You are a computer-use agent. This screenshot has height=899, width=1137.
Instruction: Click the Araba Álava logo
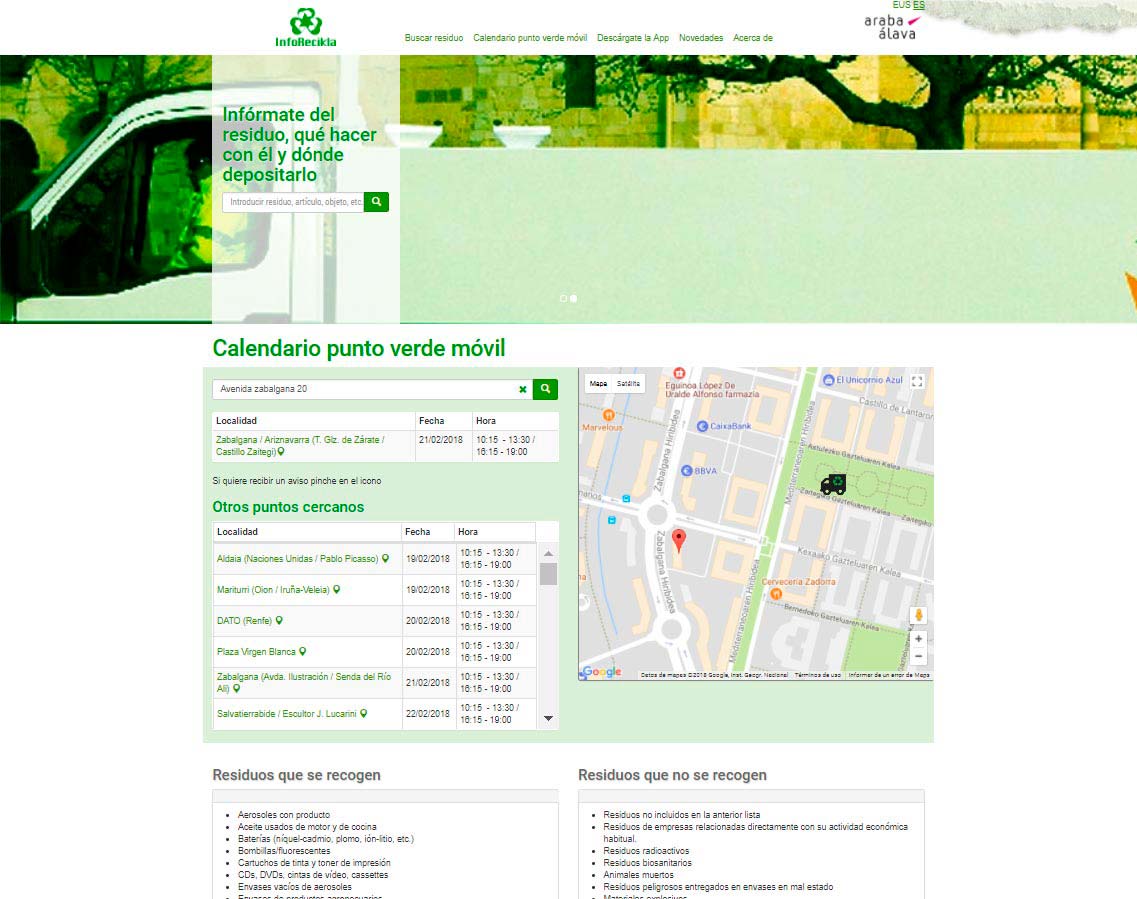tap(892, 27)
